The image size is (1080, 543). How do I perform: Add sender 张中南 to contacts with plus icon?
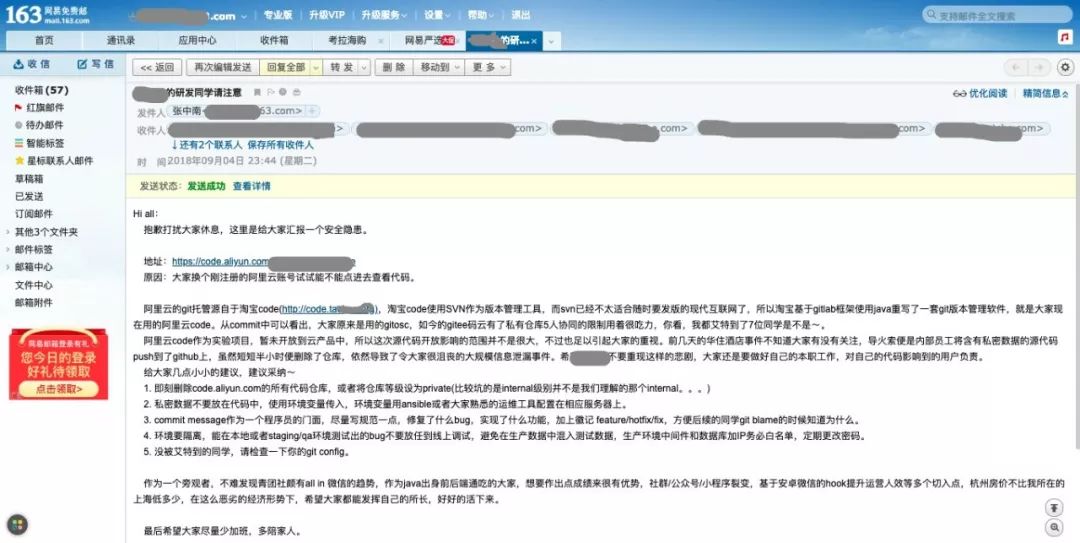pos(312,111)
